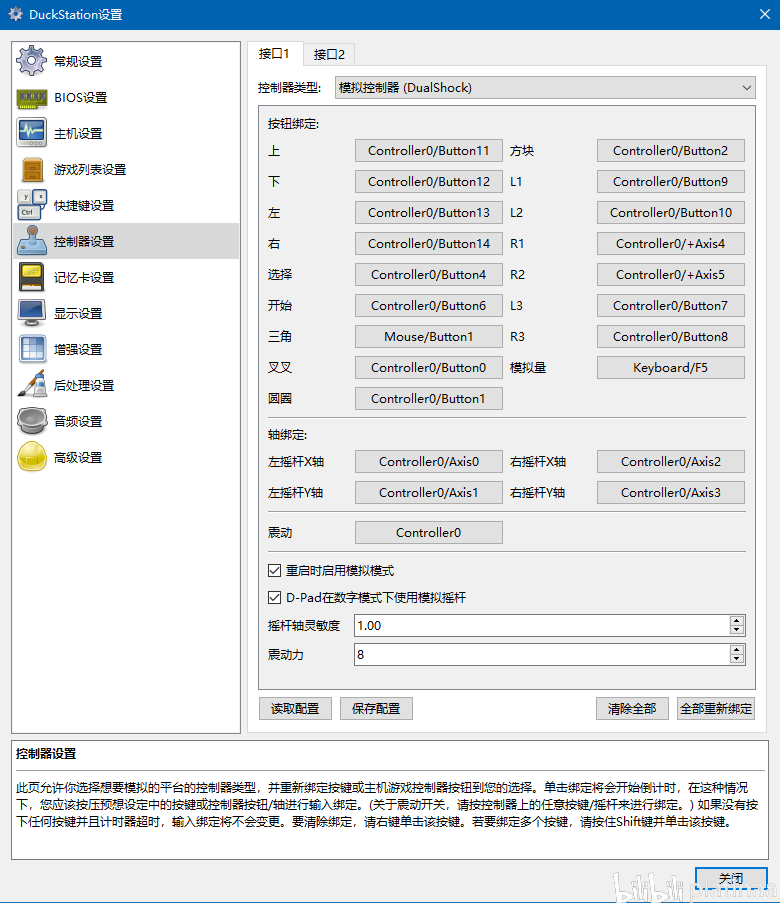Screen dimensions: 780x903
Task: Open the 记忆卡设置 memory card icon
Action: (32, 277)
